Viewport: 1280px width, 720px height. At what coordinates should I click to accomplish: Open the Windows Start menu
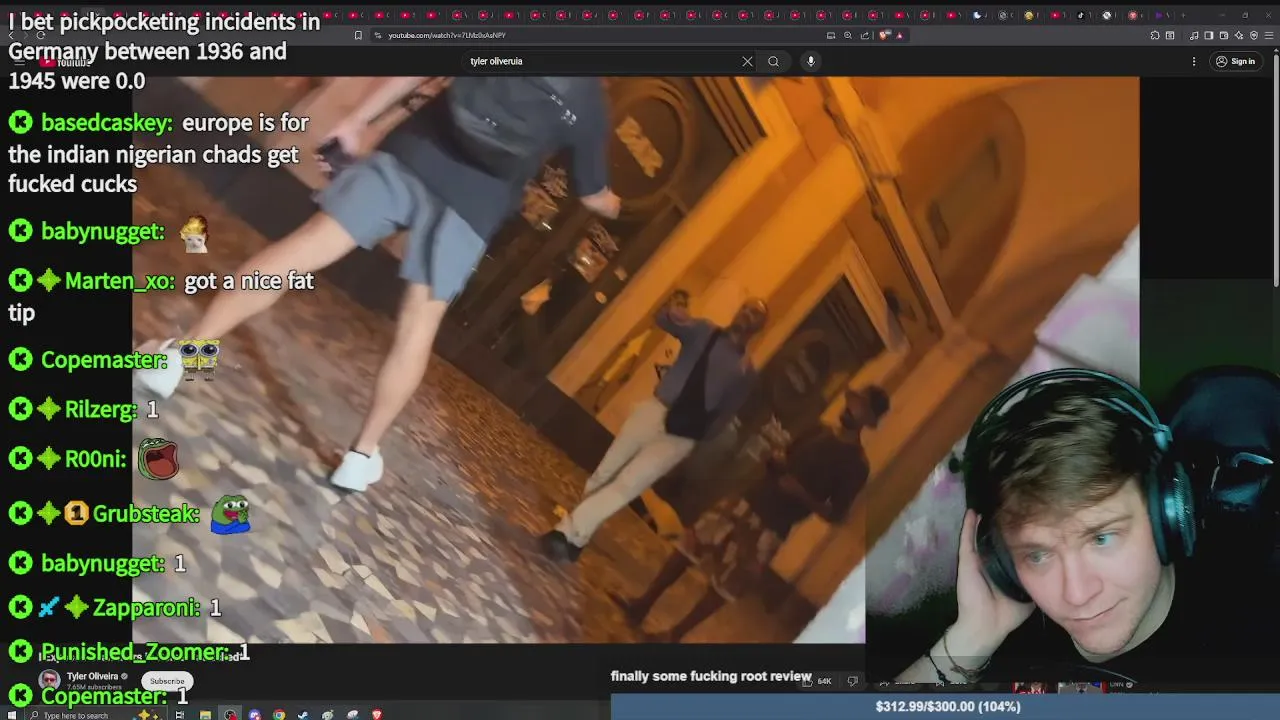11,715
